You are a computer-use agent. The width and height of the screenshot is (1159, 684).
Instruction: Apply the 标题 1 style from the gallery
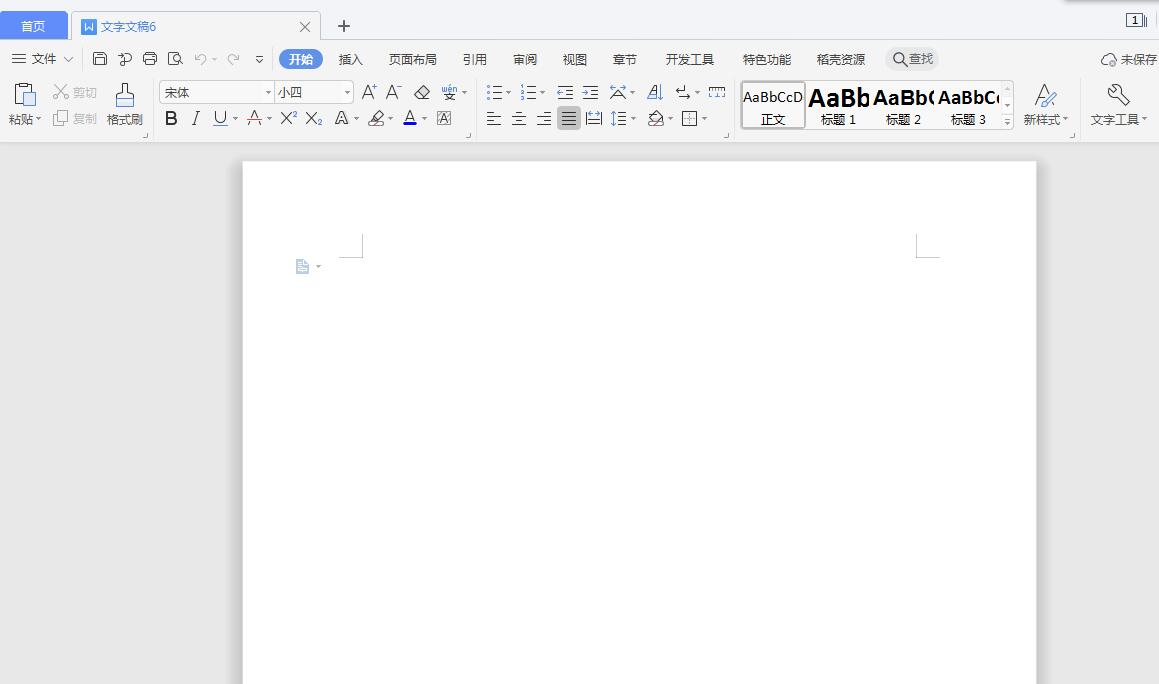point(838,104)
